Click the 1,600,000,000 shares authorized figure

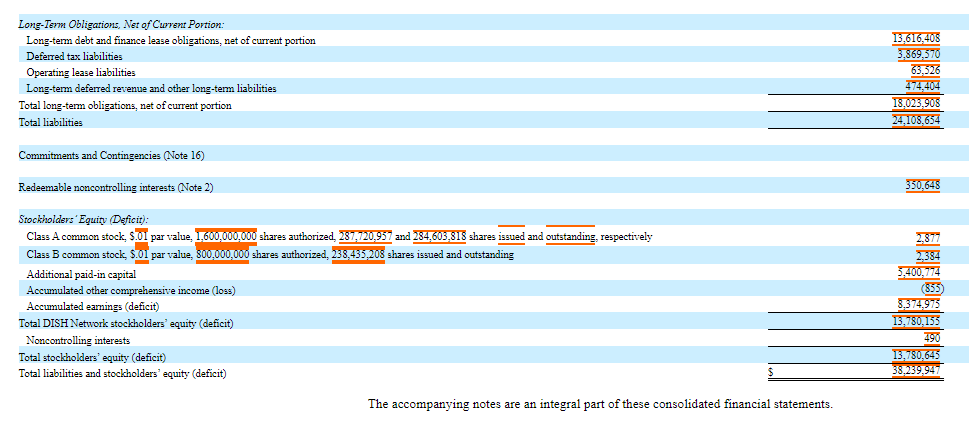pos(226,236)
